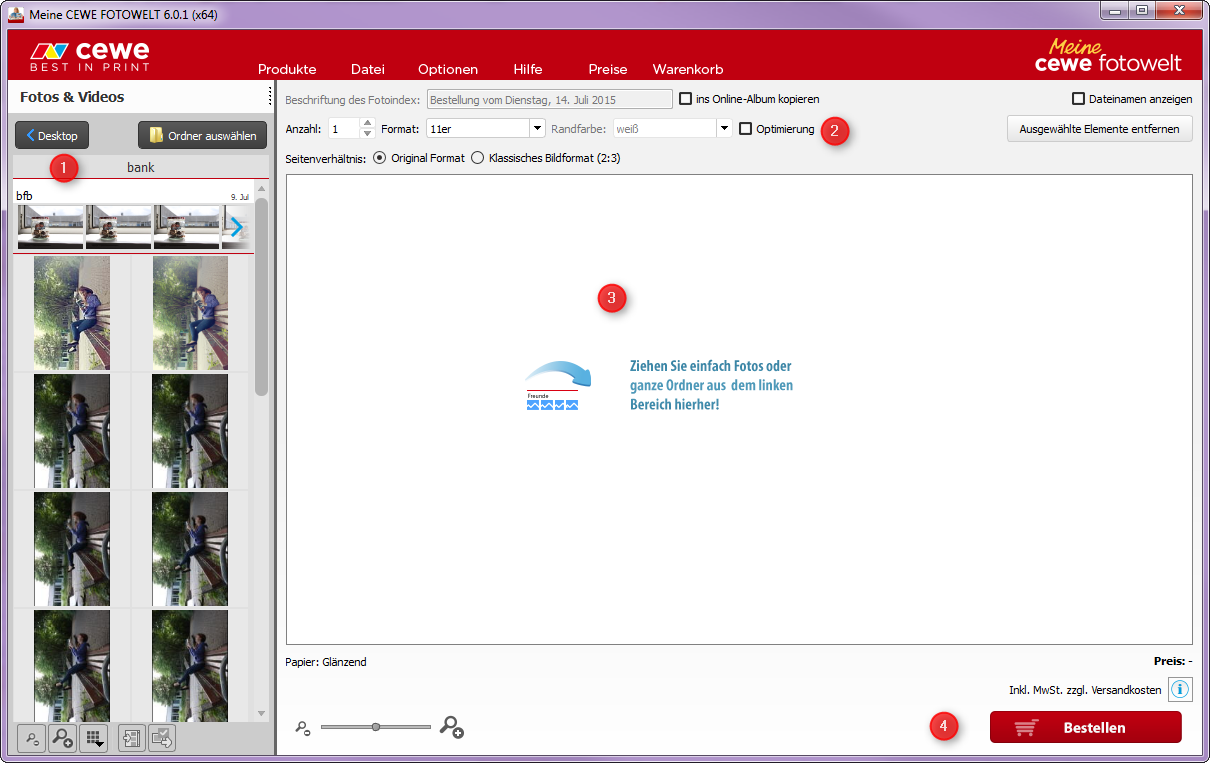This screenshot has width=1210, height=763.
Task: Decrease Anzahl with the down arrow
Action: [x=367, y=133]
